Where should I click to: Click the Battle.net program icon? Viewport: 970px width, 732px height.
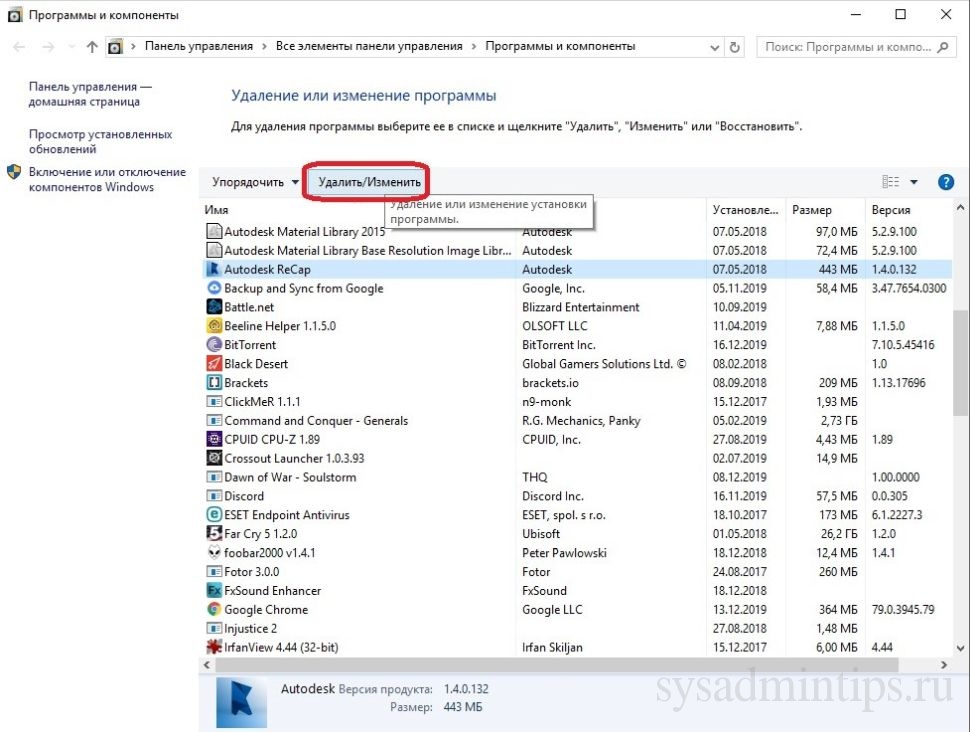point(214,307)
